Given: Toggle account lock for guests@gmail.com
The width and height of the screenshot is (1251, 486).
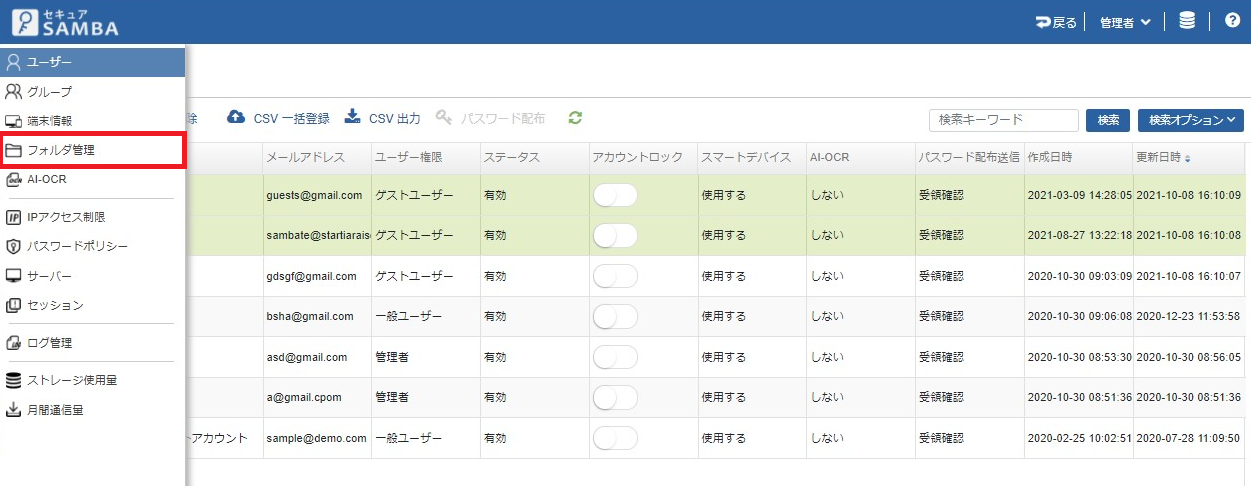Looking at the screenshot, I should [x=615, y=196].
